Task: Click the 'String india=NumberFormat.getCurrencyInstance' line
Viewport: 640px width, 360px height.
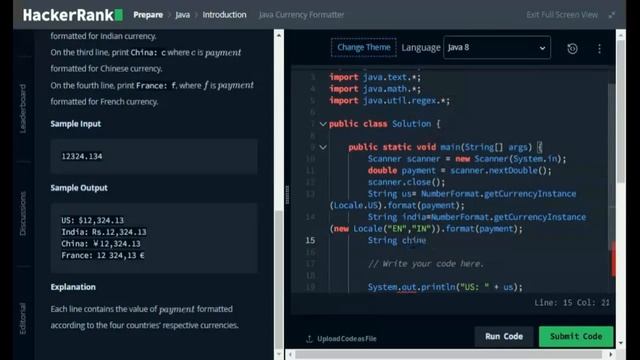Action: point(477,217)
